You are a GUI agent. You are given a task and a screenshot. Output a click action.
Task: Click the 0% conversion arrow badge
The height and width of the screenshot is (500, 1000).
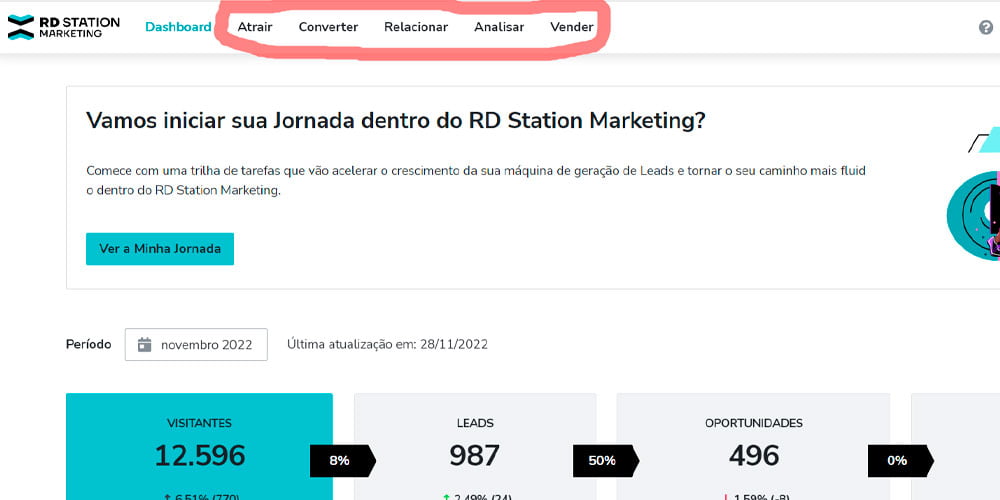point(901,460)
